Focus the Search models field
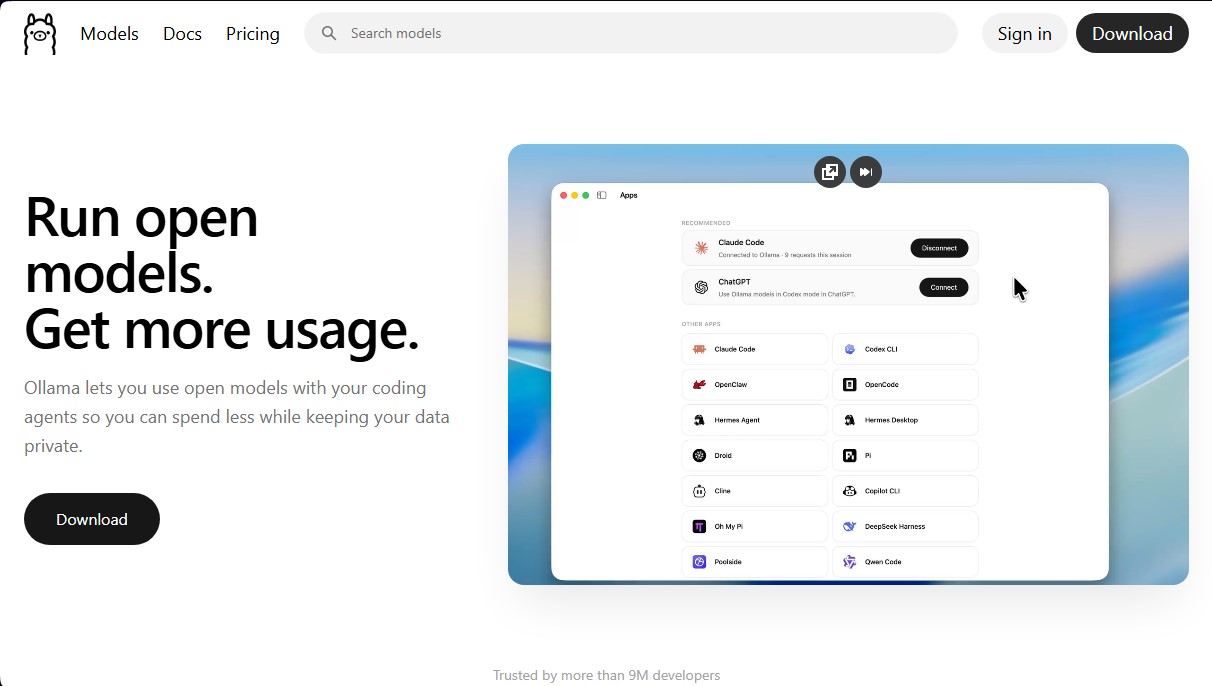Screen dimensions: 1212x686 [x=631, y=33]
